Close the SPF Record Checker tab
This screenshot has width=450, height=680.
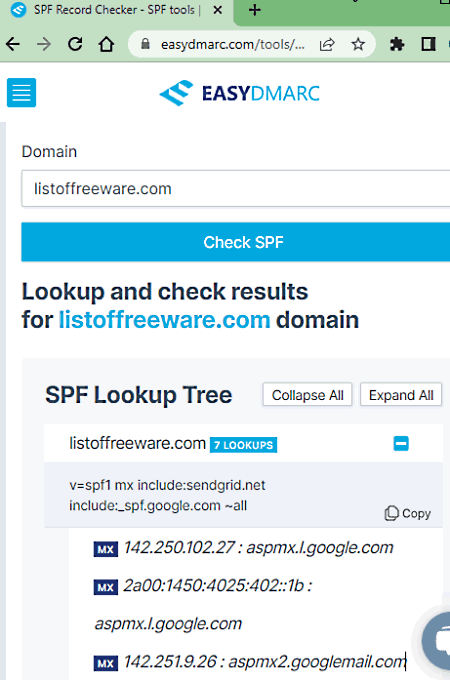(x=218, y=10)
